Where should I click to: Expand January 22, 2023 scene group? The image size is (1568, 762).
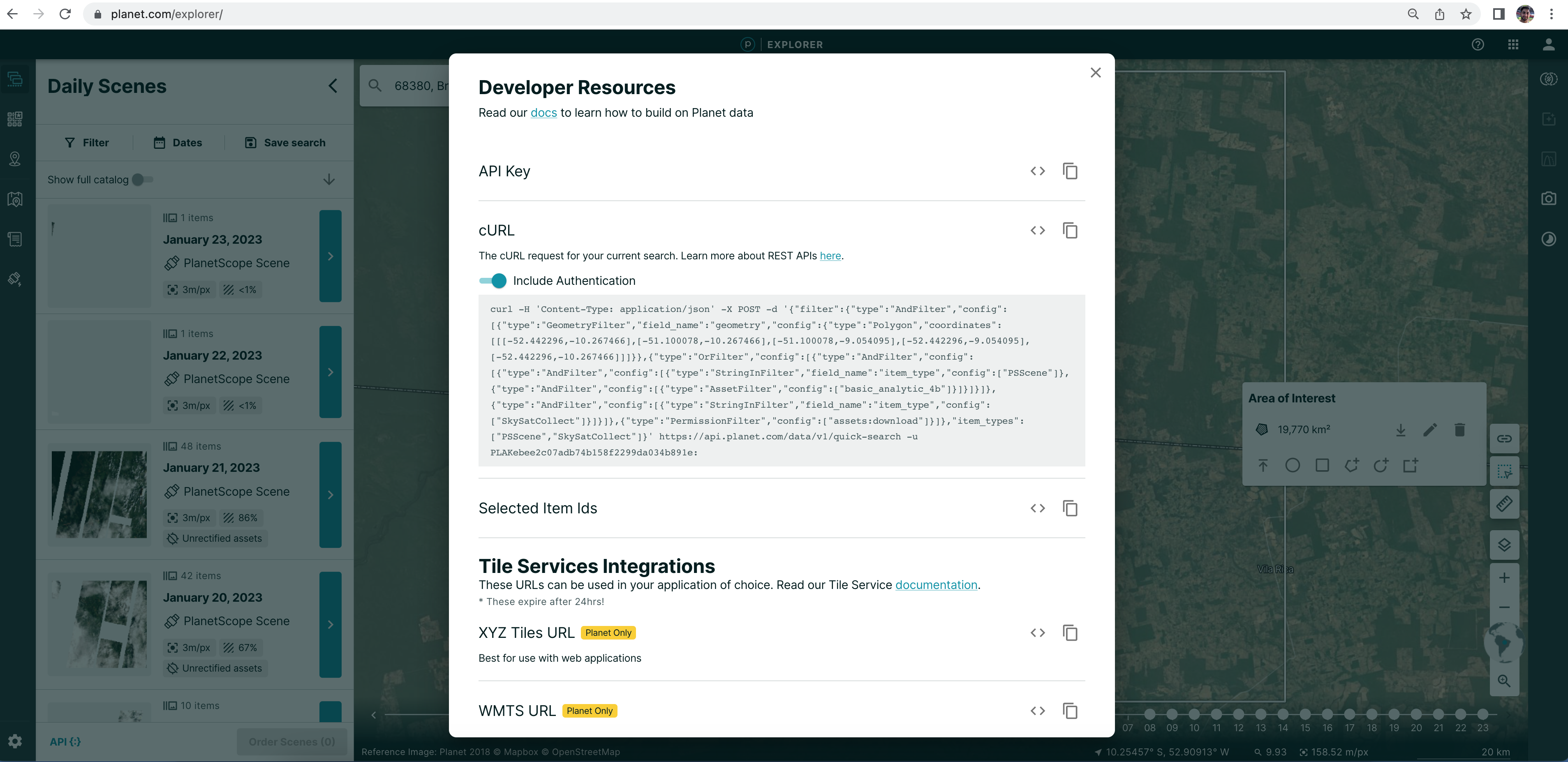(330, 372)
